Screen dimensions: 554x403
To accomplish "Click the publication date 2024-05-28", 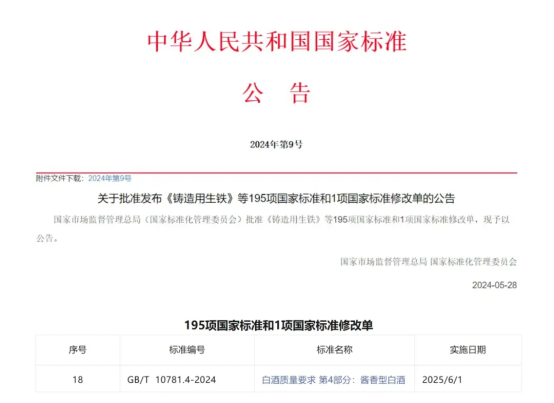I will pos(494,285).
